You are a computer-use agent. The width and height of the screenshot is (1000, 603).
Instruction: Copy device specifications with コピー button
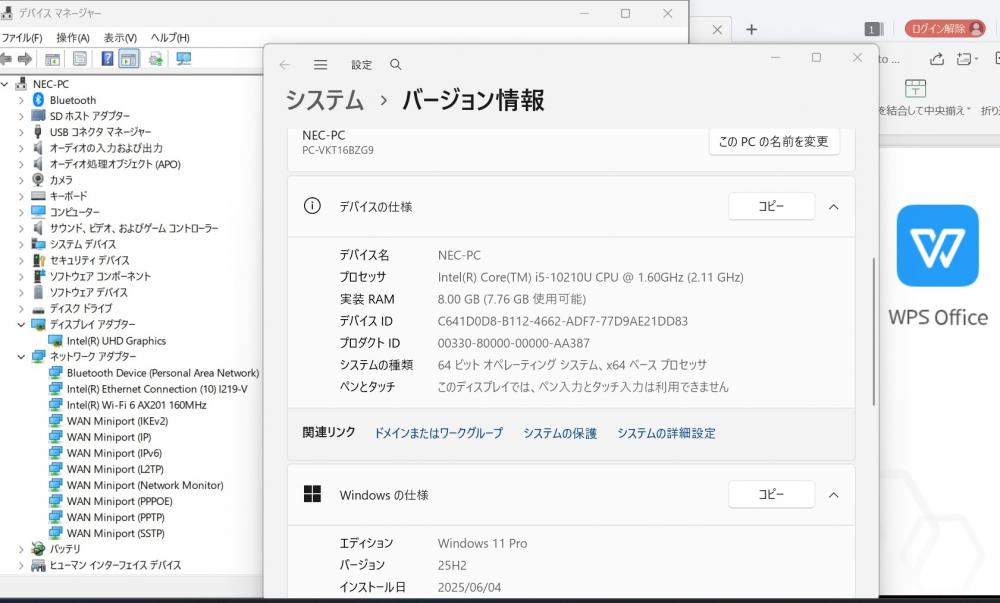tap(771, 207)
